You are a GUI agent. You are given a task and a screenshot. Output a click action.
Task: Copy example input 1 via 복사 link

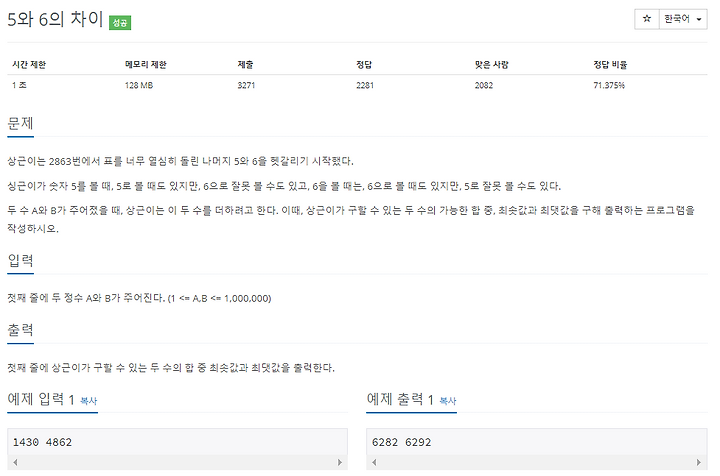pos(89,401)
